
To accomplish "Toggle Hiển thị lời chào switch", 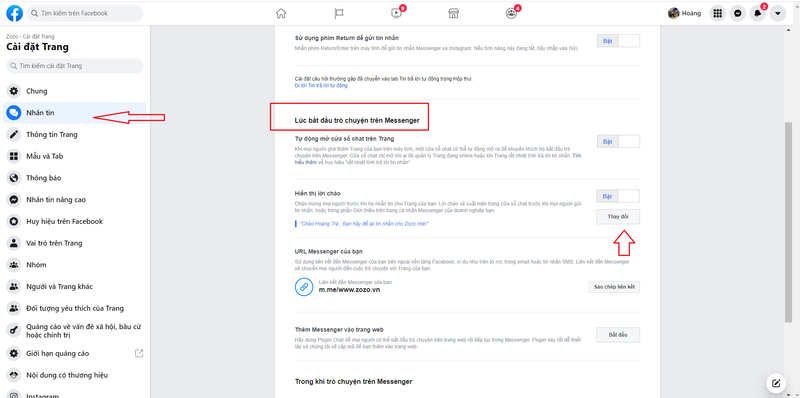I will (x=618, y=196).
